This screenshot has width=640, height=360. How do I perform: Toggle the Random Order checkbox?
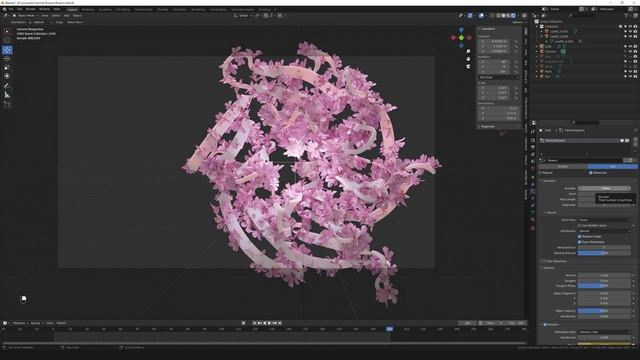[580, 236]
